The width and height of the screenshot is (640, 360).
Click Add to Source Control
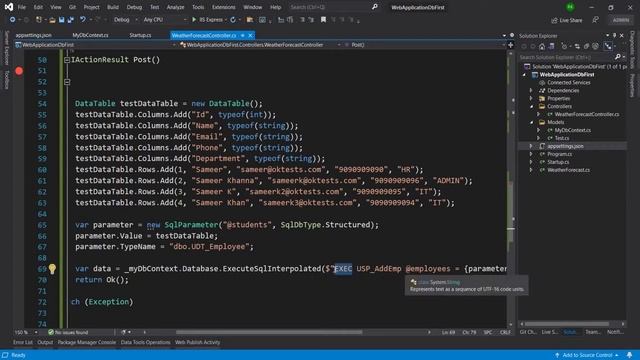[587, 355]
